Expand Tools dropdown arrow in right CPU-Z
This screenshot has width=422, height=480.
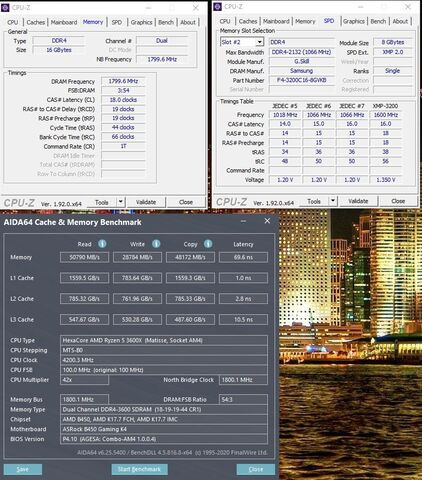[333, 201]
